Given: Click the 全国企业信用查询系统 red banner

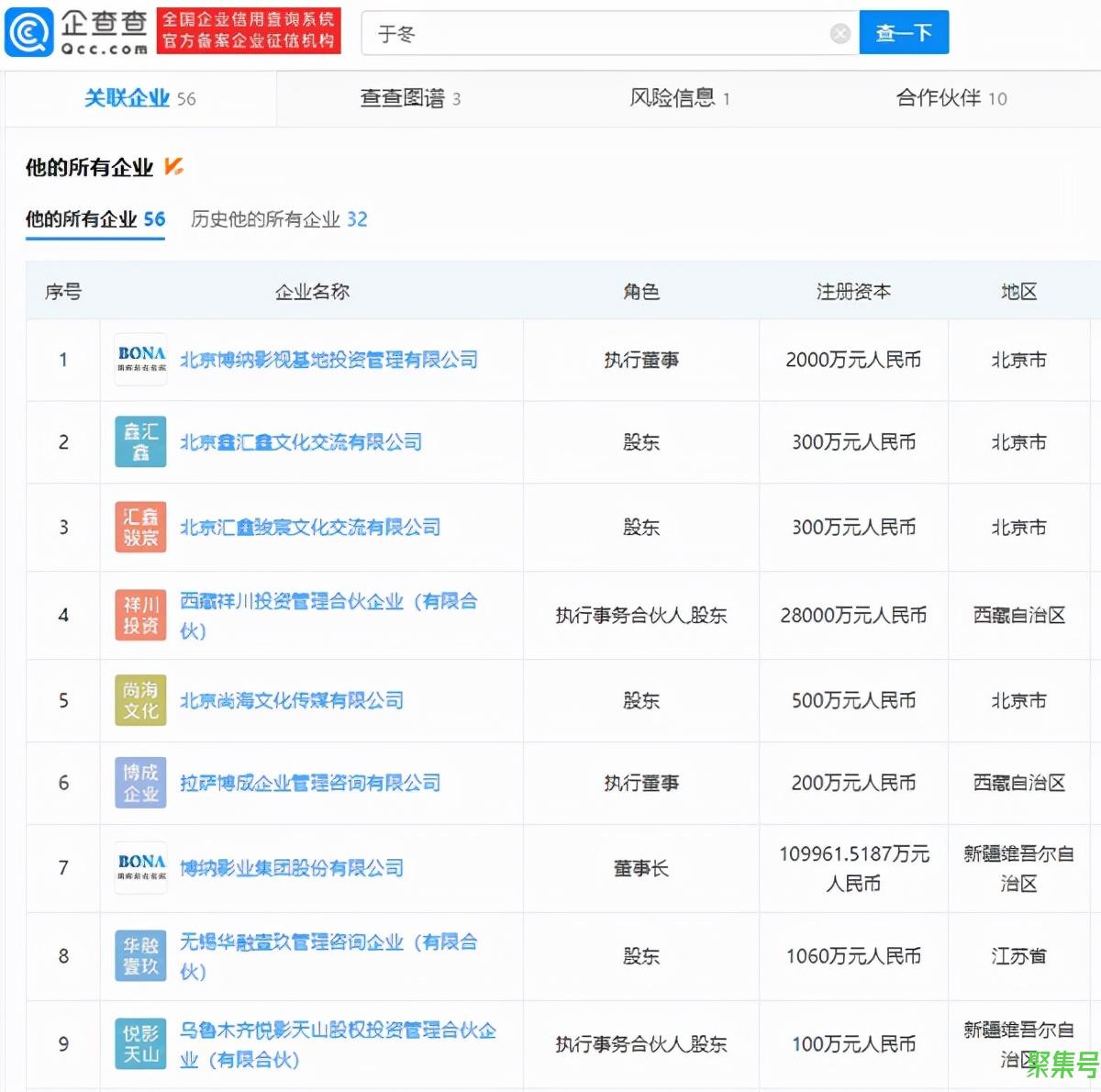Looking at the screenshot, I should coord(249,31).
